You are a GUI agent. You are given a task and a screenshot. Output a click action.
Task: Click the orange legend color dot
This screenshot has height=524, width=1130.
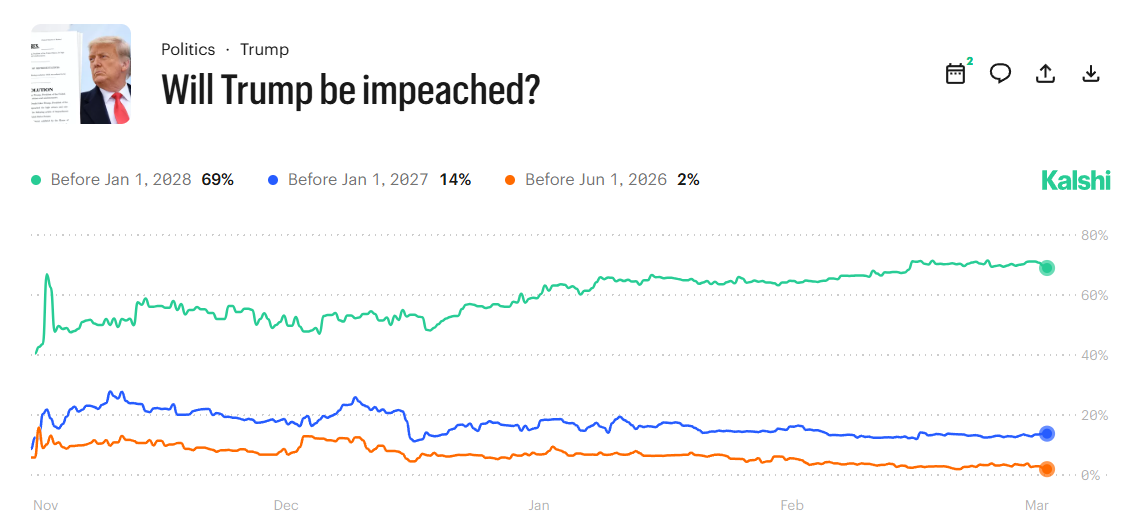pyautogui.click(x=510, y=180)
